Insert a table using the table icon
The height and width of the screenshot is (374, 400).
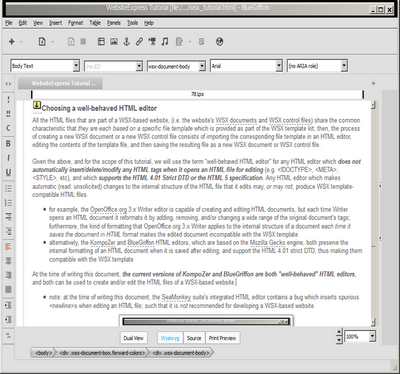(101, 42)
